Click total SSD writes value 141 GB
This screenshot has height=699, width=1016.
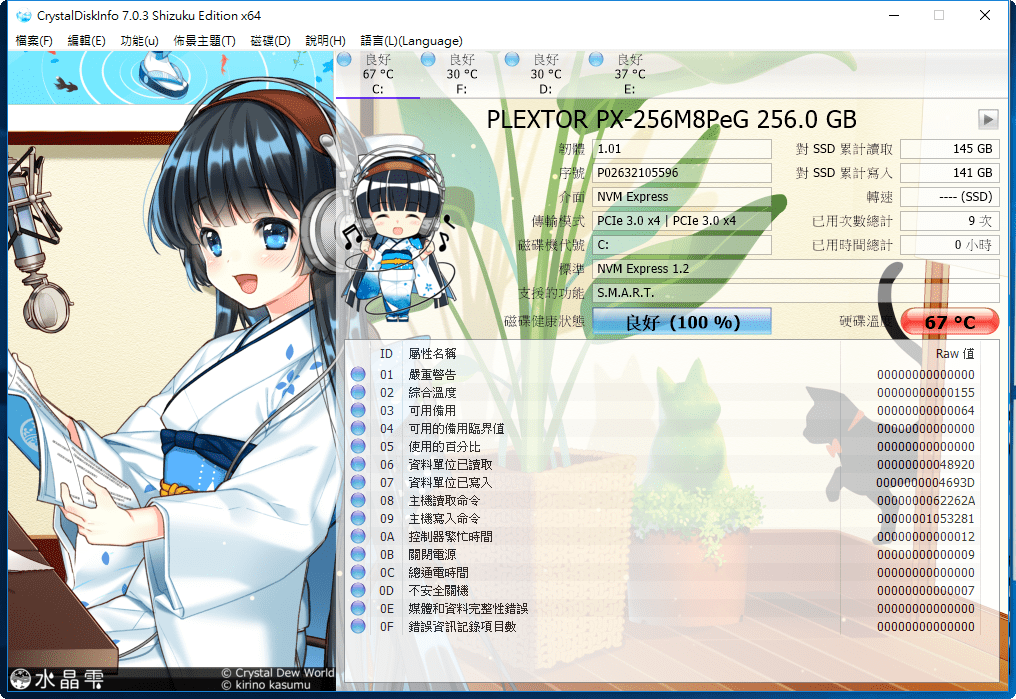coord(950,173)
